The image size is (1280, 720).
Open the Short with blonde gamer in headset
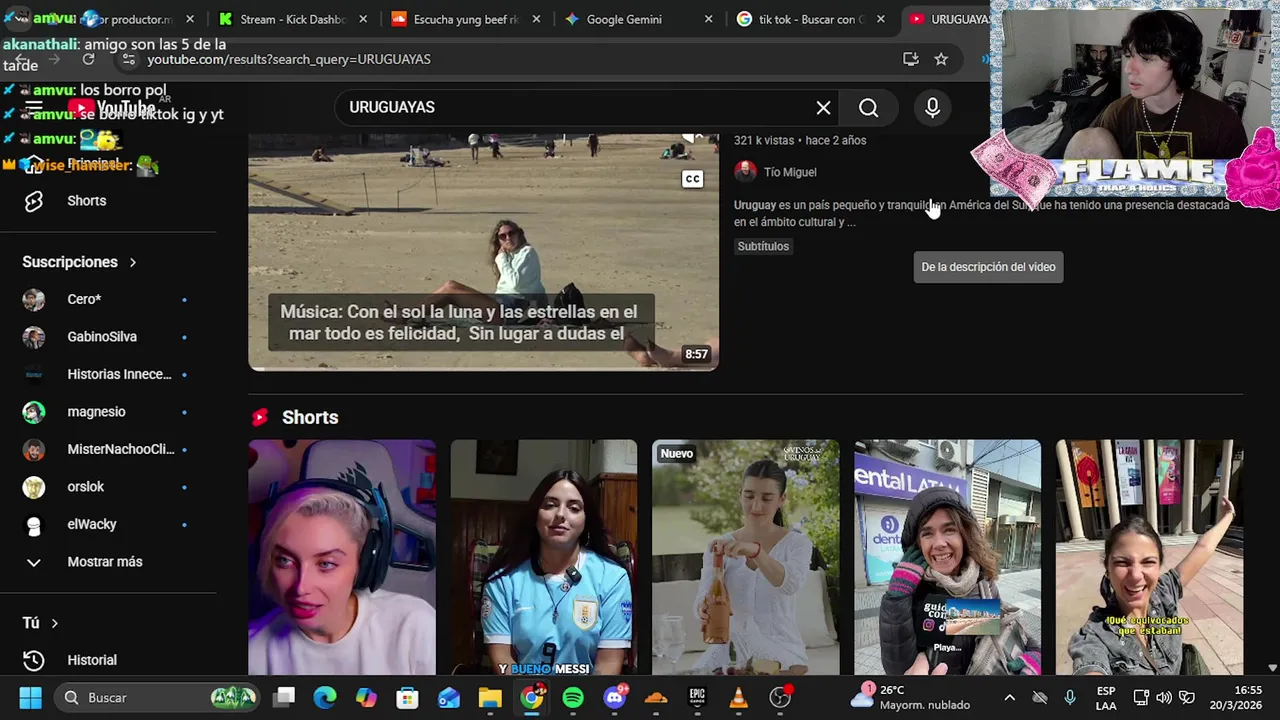tap(342, 557)
